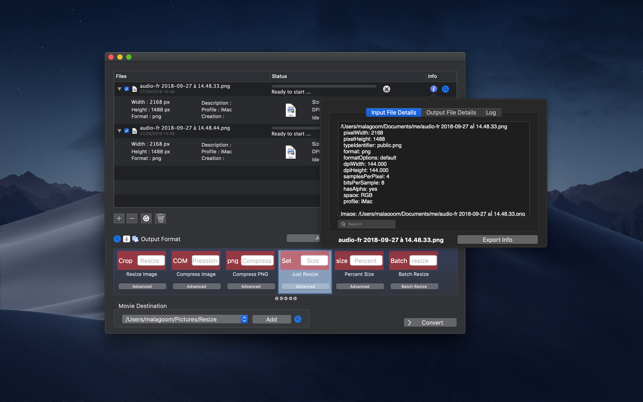Open Advanced options under Compress PNG
Image resolution: width=643 pixels, height=402 pixels.
pyautogui.click(x=251, y=286)
